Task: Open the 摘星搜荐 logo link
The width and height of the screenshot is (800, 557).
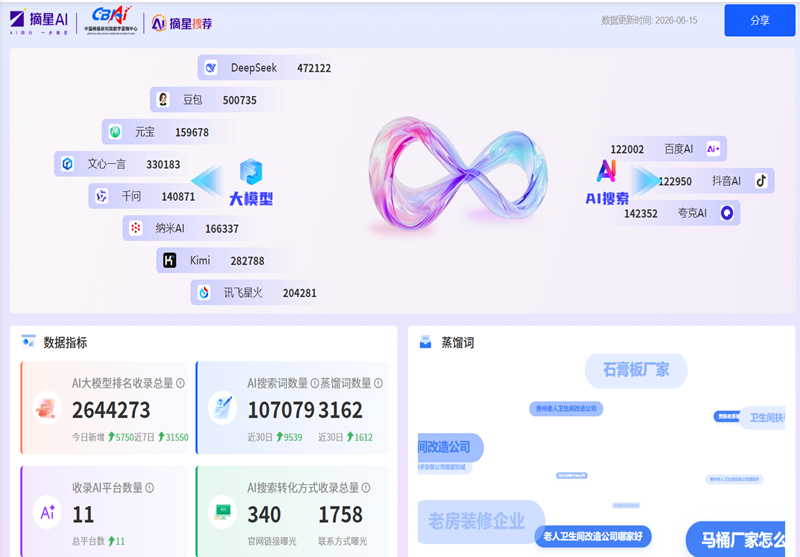Action: pos(182,23)
